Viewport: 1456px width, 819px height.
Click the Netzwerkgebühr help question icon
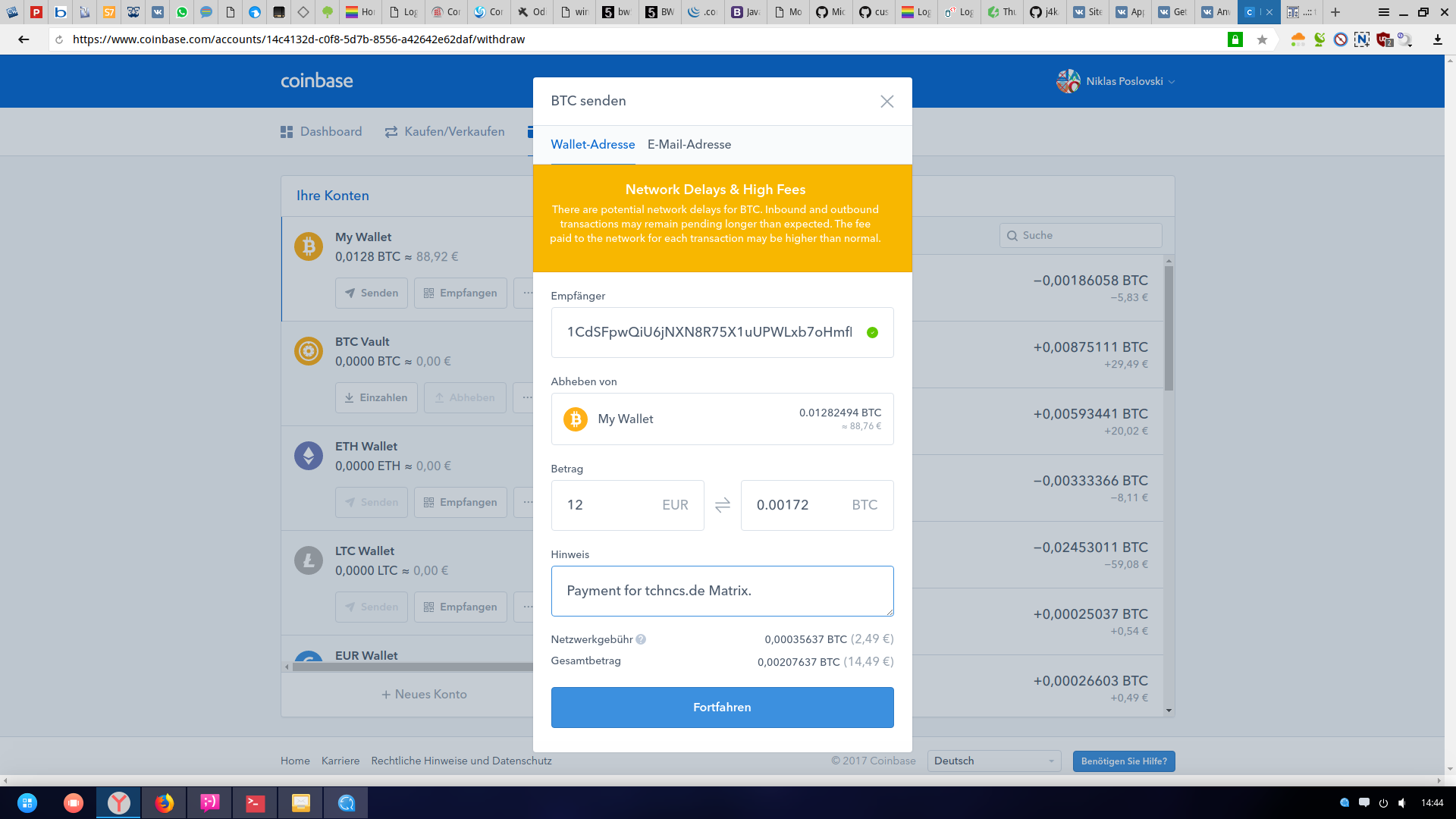tap(641, 639)
